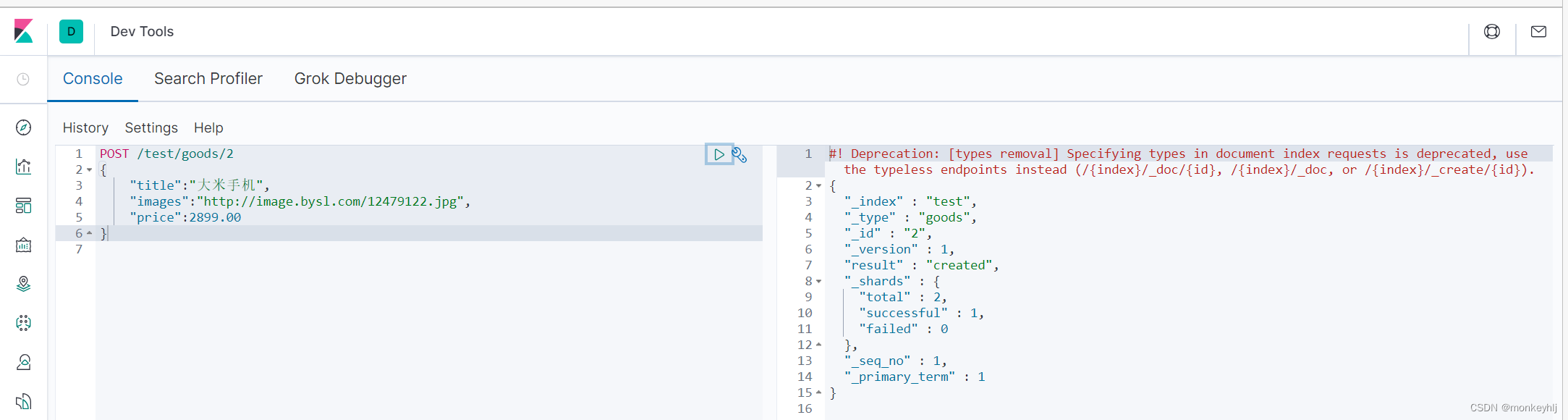Screen dimensions: 1568x420
Task: Open Visualize chart icon in sidebar
Action: pos(23,167)
